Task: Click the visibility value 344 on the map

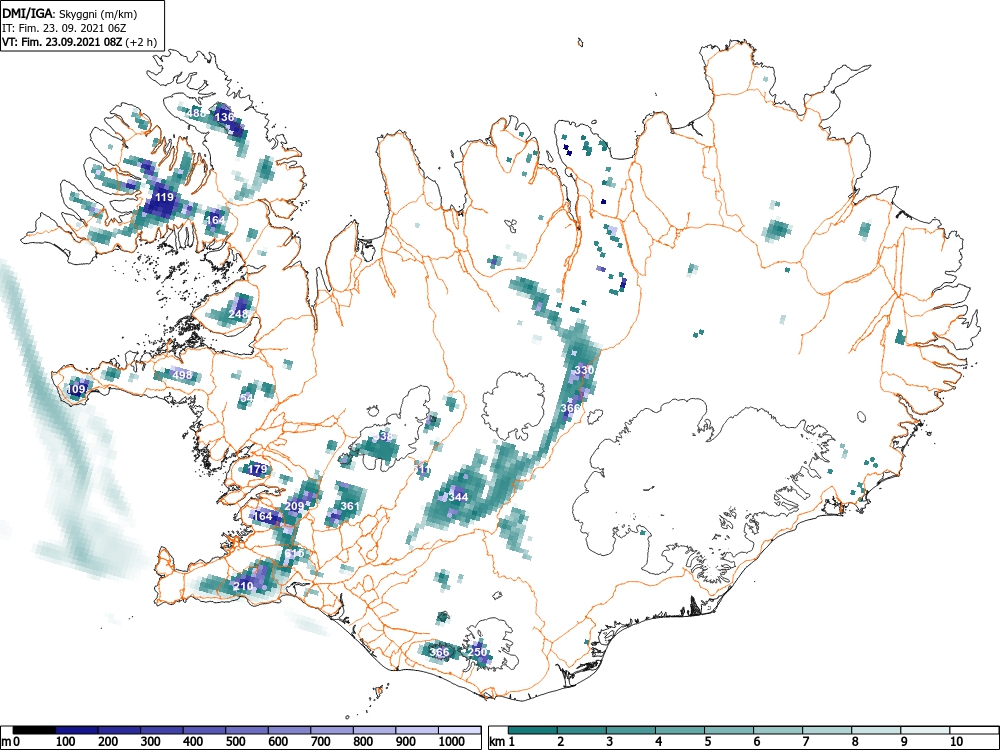Action: tap(458, 497)
